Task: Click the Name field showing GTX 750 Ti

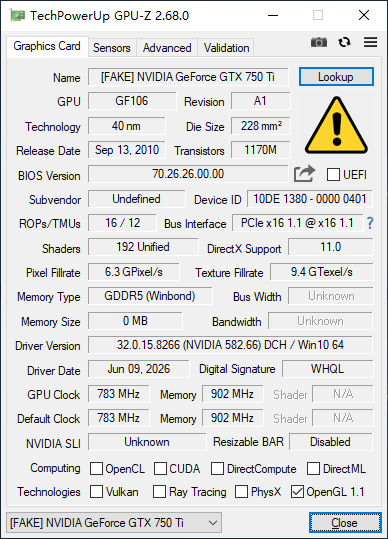Action: [x=188, y=77]
